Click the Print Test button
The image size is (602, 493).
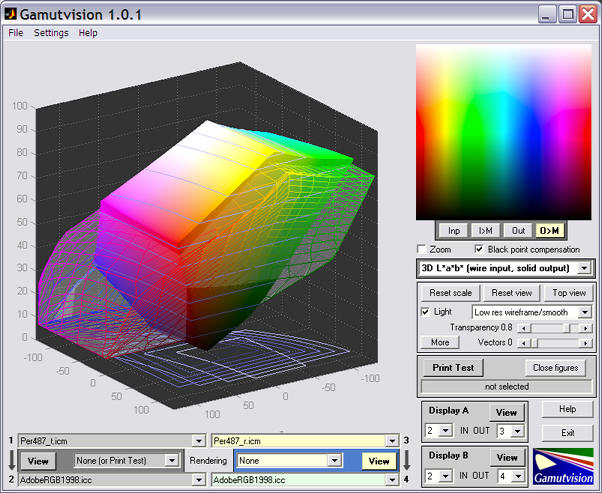tap(453, 368)
